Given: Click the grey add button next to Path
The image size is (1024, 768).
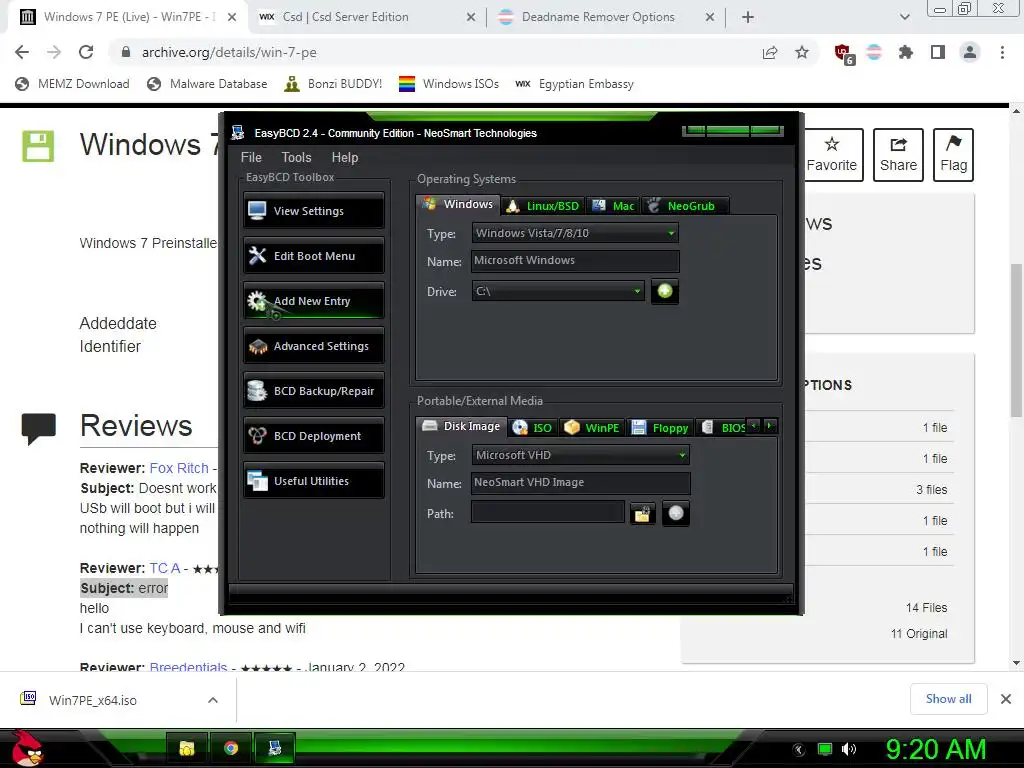Looking at the screenshot, I should (676, 513).
